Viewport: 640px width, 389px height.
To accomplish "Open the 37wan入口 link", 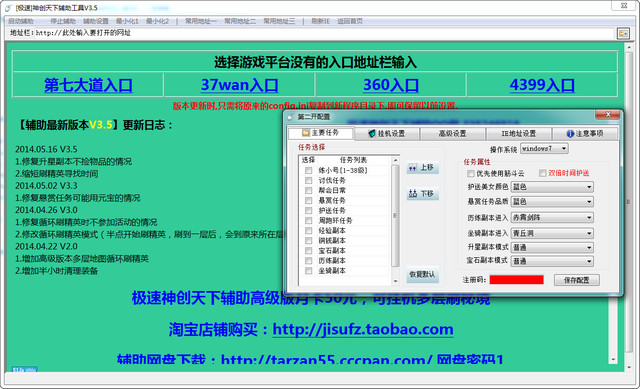I will (240, 85).
